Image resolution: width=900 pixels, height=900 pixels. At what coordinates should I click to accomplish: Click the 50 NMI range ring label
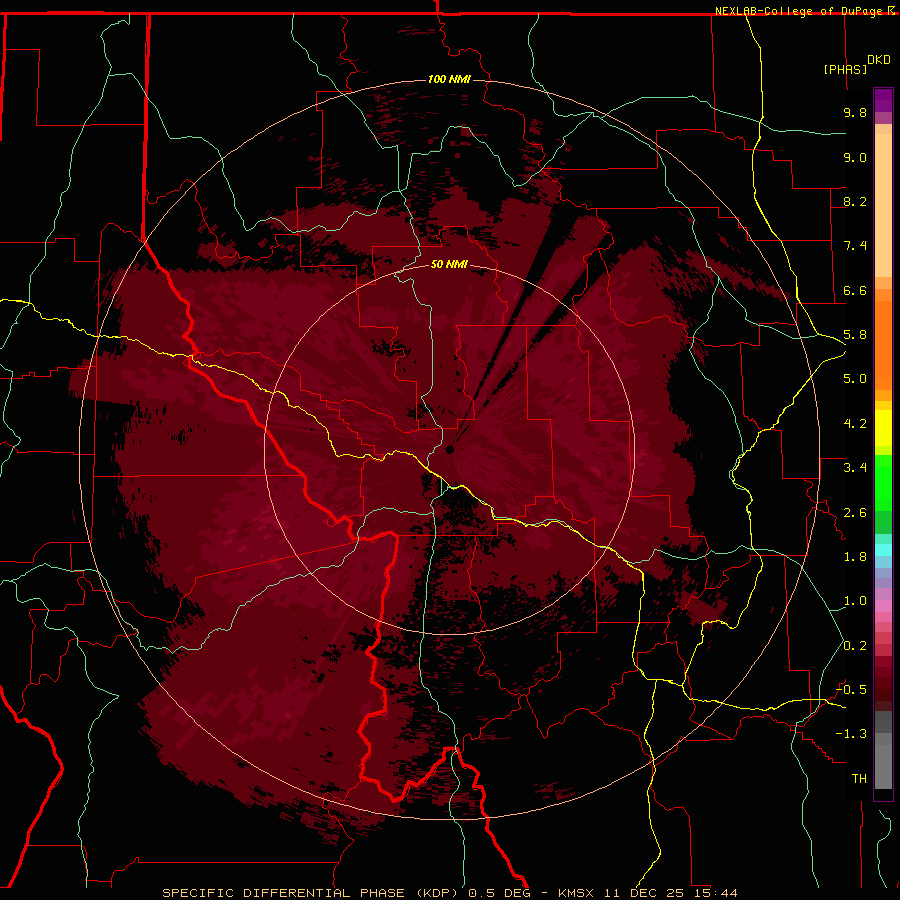[449, 264]
